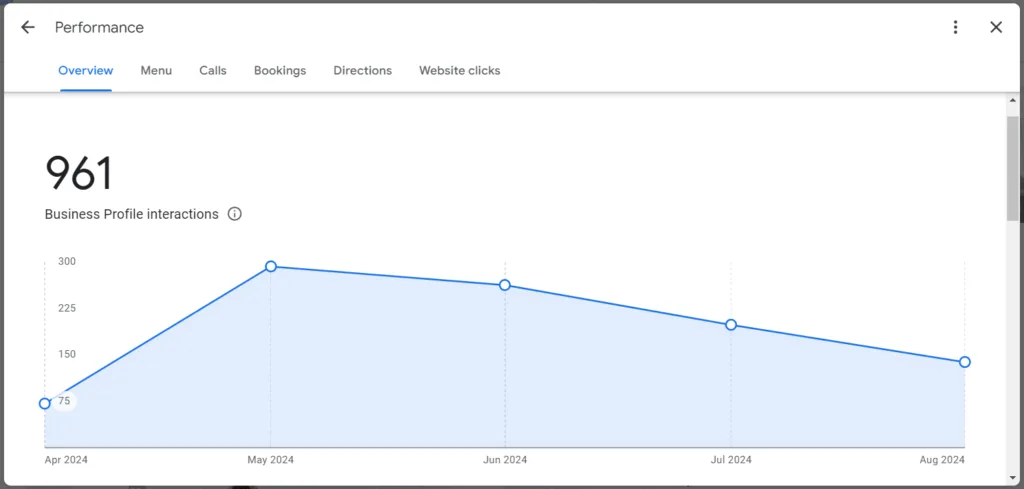Click the Business Profile interactions label
The height and width of the screenshot is (489, 1024).
131,214
